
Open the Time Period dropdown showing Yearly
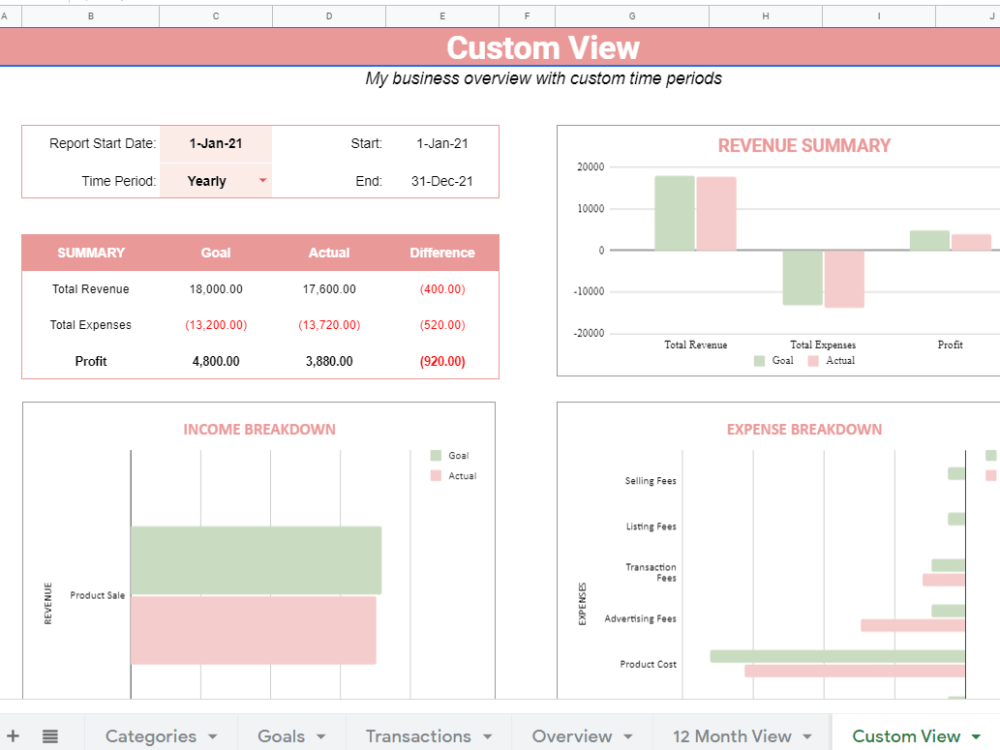(x=262, y=181)
